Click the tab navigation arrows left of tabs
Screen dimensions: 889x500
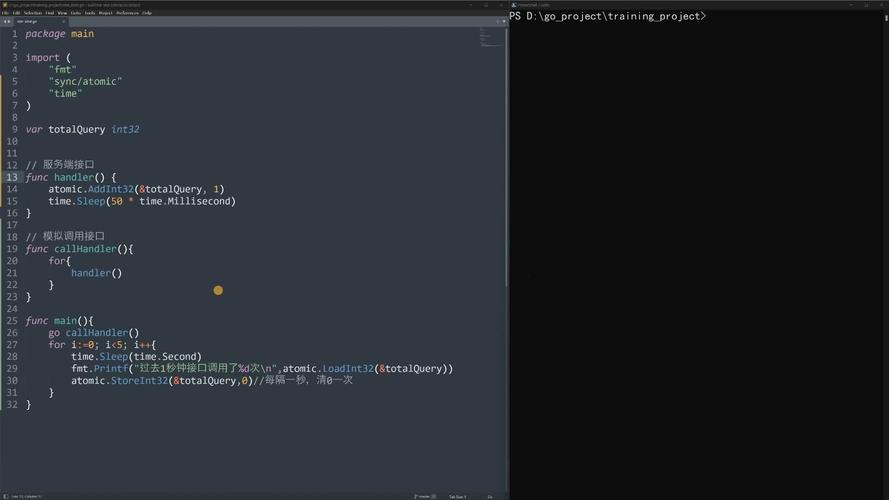click(7, 22)
